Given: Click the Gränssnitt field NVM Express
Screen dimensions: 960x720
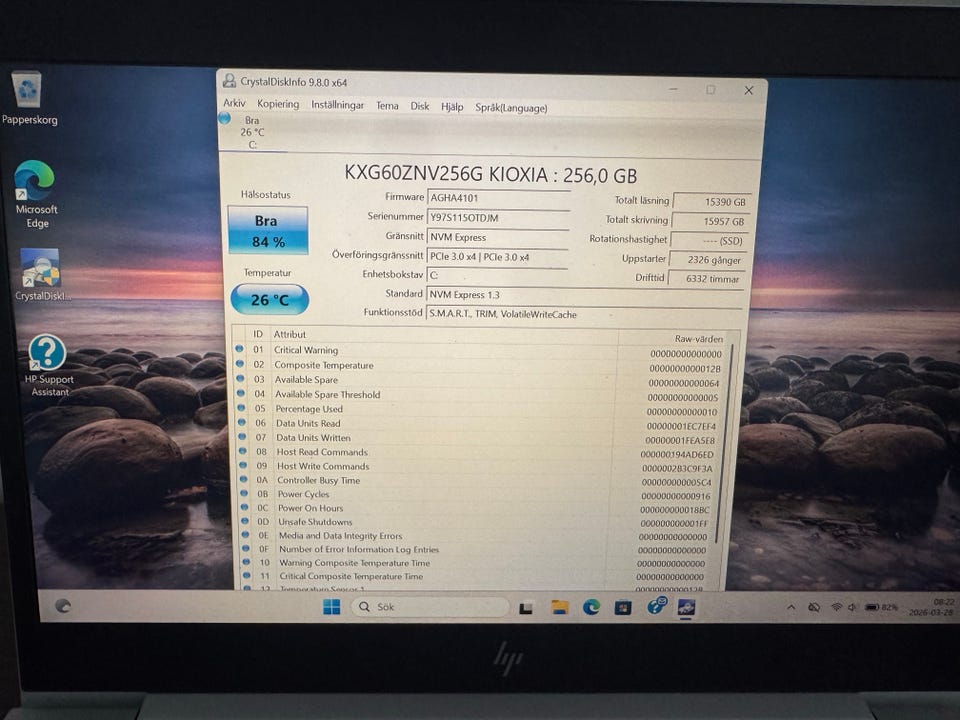Looking at the screenshot, I should click(x=498, y=237).
